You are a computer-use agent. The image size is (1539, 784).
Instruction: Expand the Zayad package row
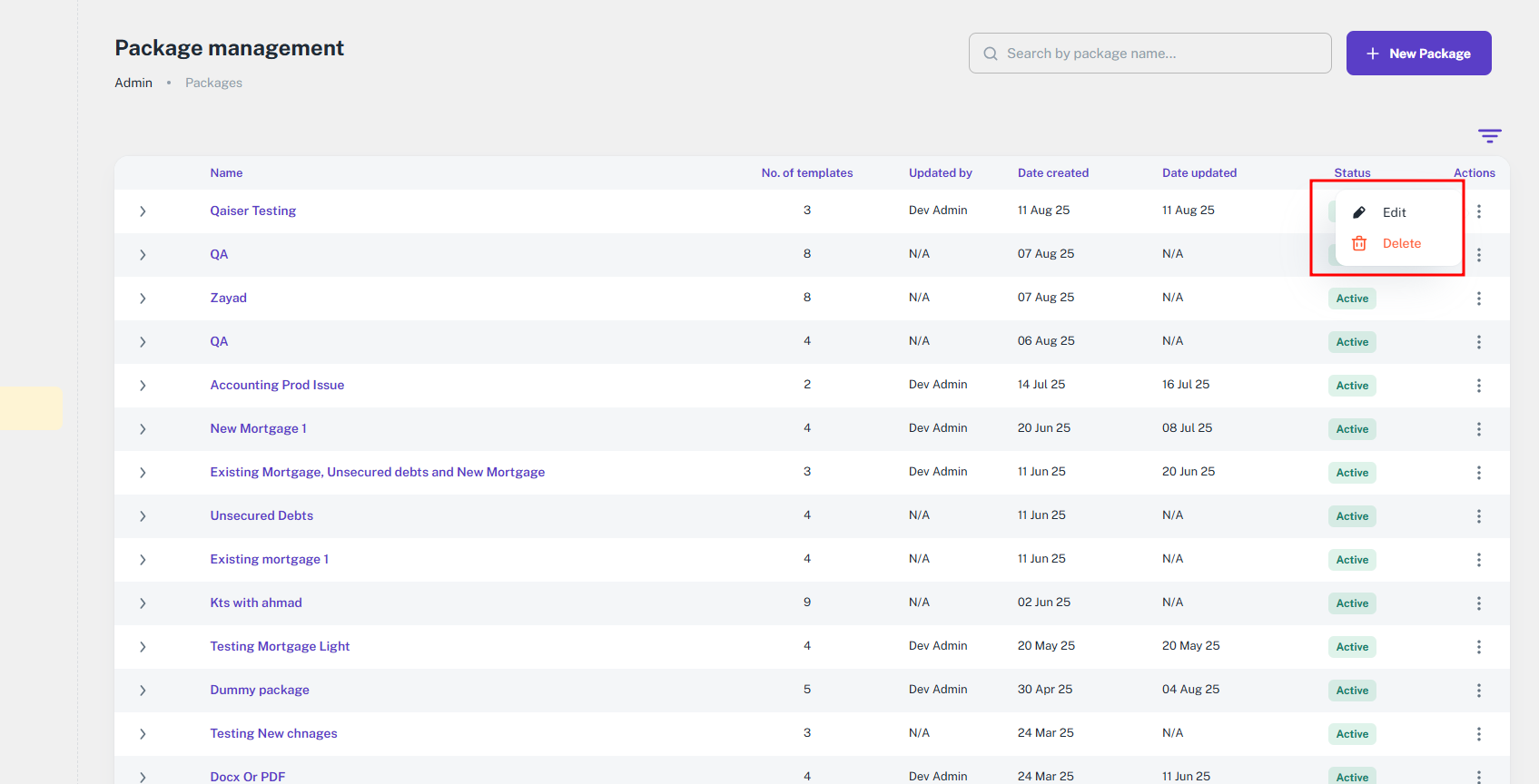(143, 299)
